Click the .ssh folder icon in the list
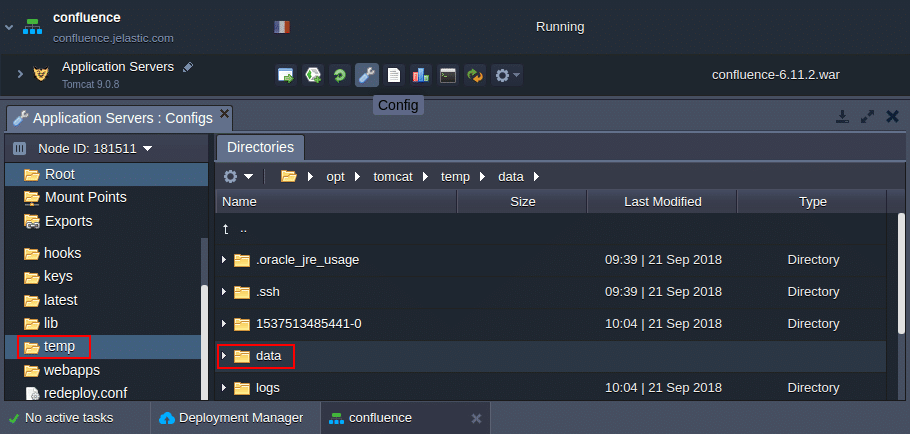 coord(241,292)
